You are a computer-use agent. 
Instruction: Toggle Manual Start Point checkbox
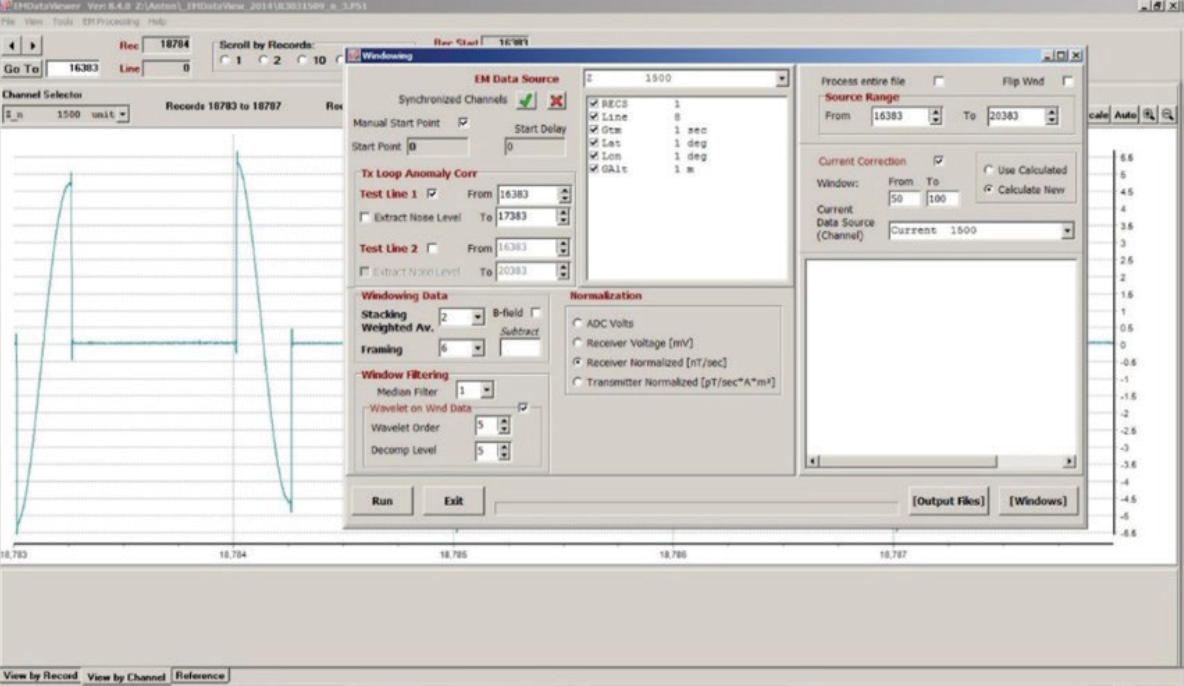click(463, 122)
